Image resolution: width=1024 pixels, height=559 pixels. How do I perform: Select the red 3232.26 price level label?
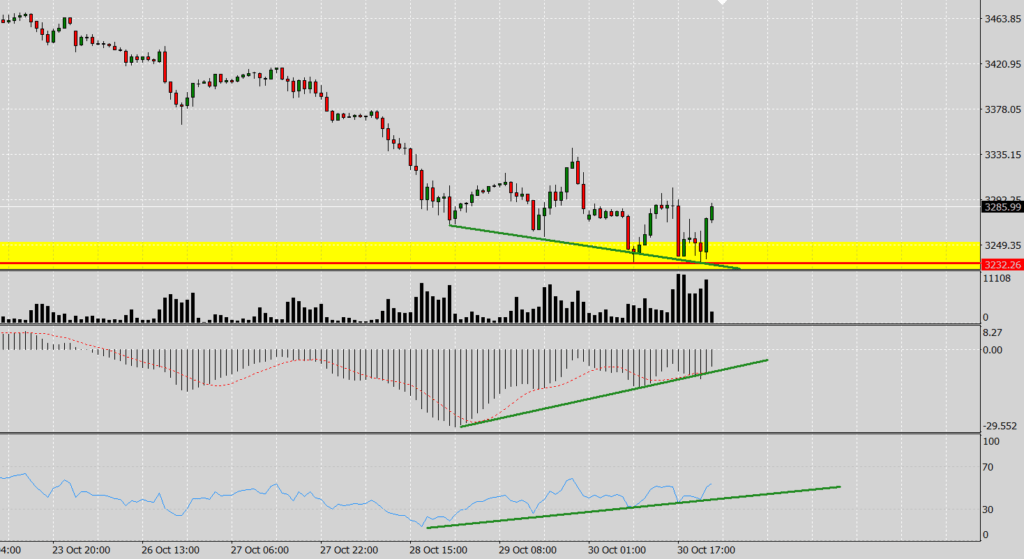[1001, 265]
